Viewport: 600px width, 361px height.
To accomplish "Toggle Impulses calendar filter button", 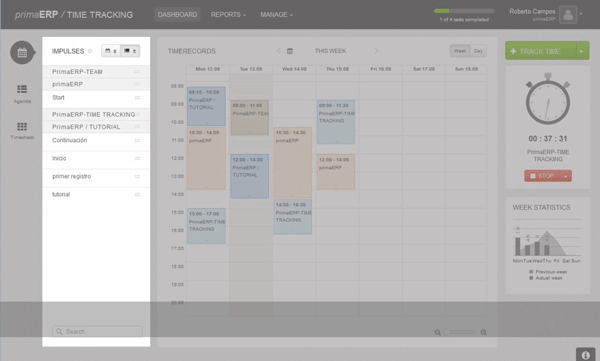I will click(111, 51).
